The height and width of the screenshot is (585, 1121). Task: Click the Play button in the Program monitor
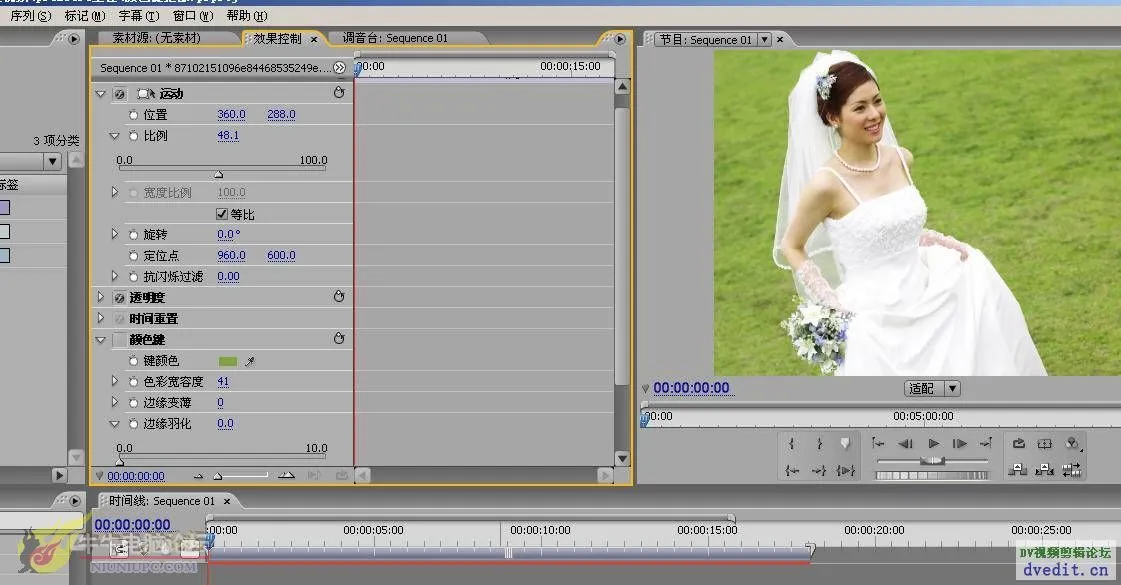coord(934,443)
